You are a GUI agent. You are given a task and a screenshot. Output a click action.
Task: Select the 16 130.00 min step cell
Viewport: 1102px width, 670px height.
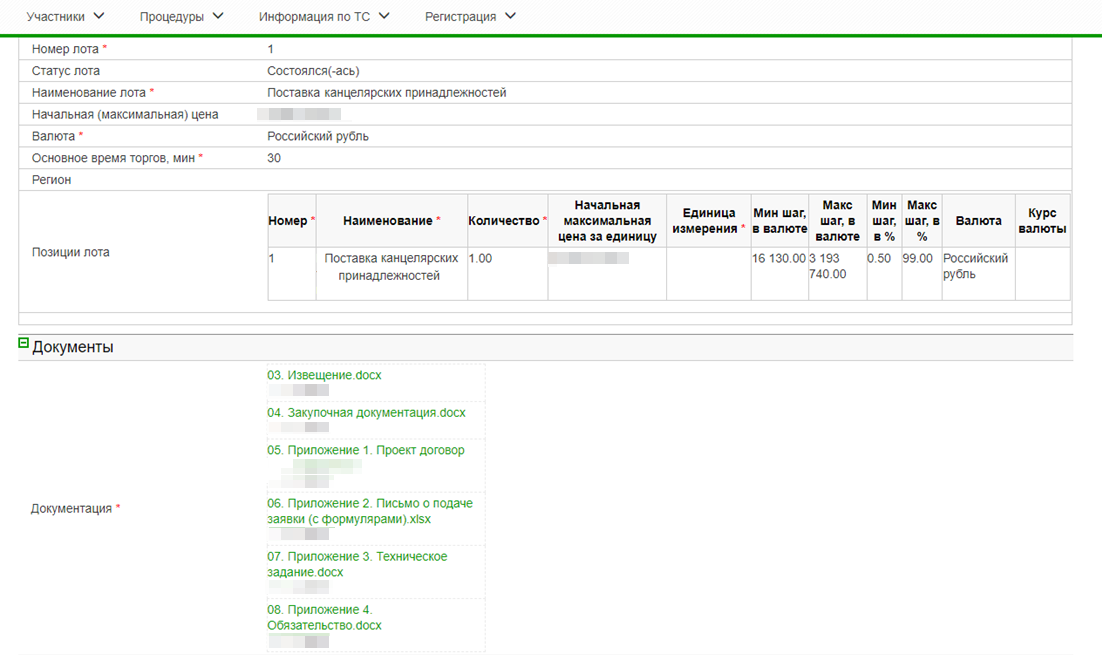pyautogui.click(x=779, y=258)
